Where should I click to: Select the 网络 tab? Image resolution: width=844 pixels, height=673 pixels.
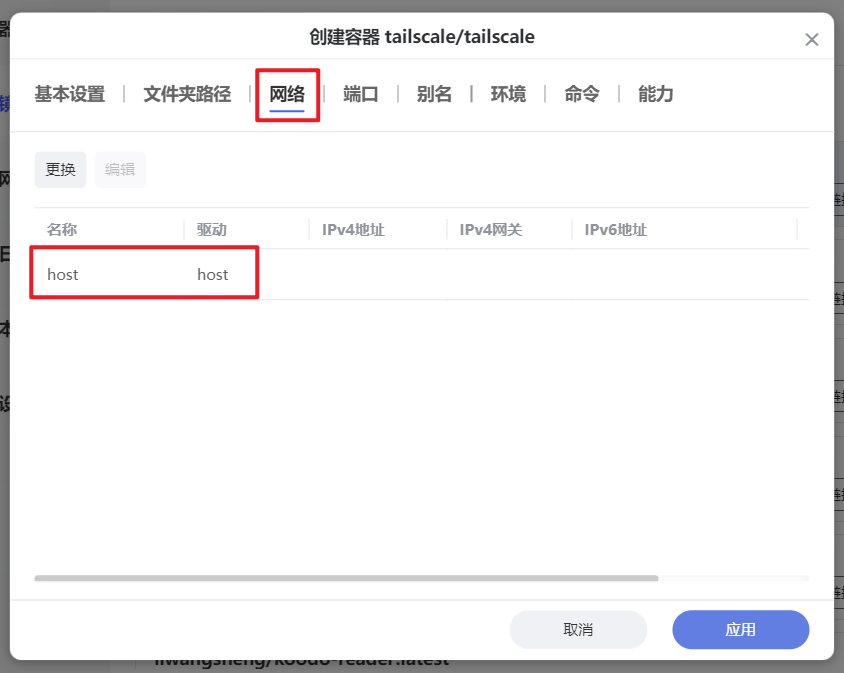click(287, 94)
